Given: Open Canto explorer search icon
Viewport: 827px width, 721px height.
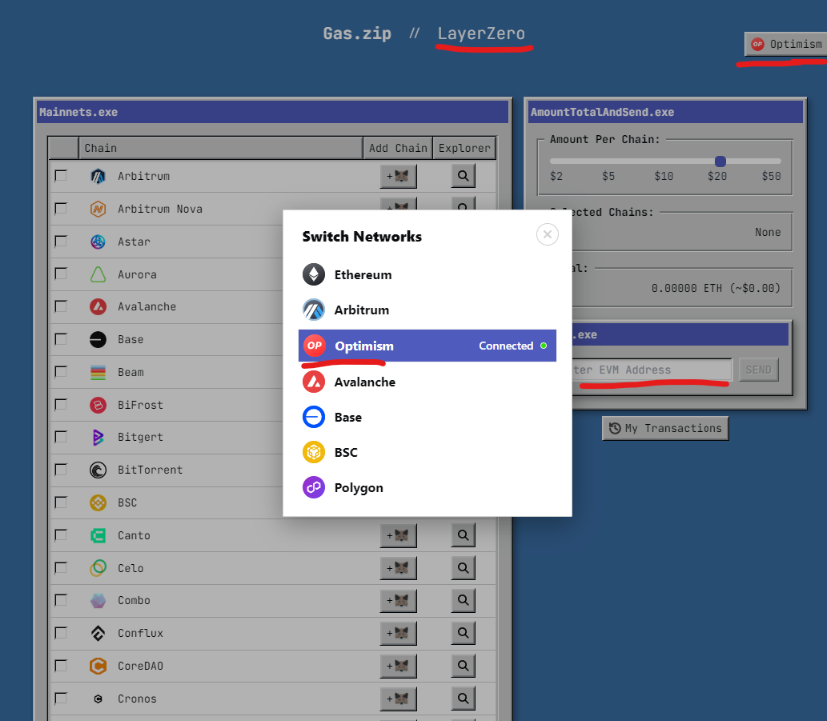Looking at the screenshot, I should (x=463, y=535).
